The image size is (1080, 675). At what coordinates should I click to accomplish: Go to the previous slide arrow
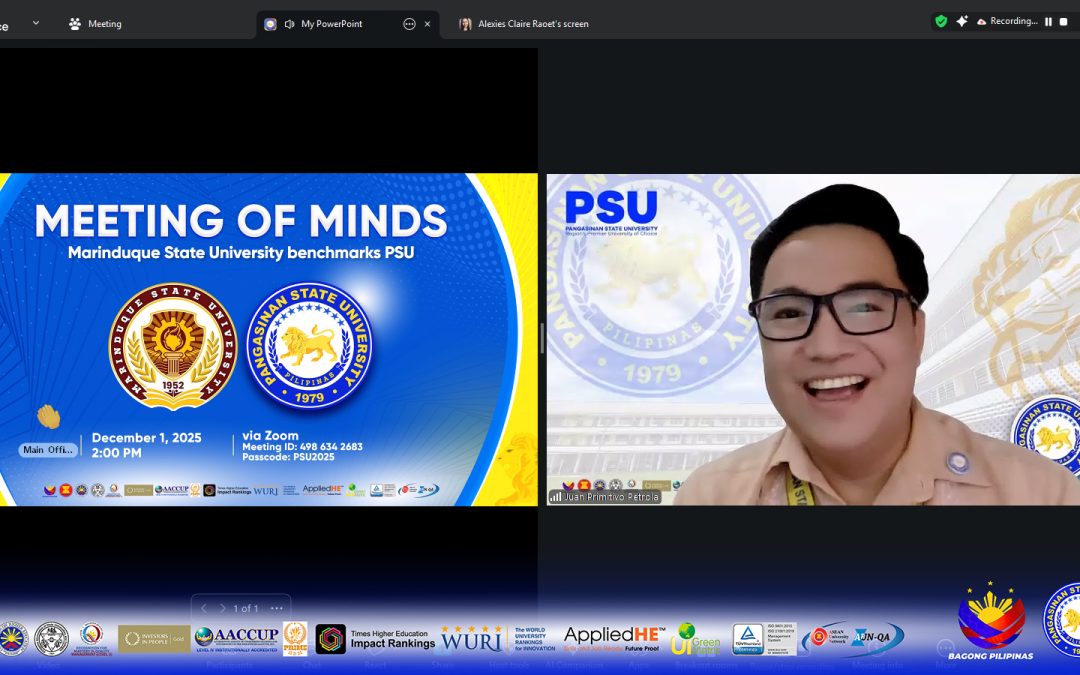click(204, 608)
